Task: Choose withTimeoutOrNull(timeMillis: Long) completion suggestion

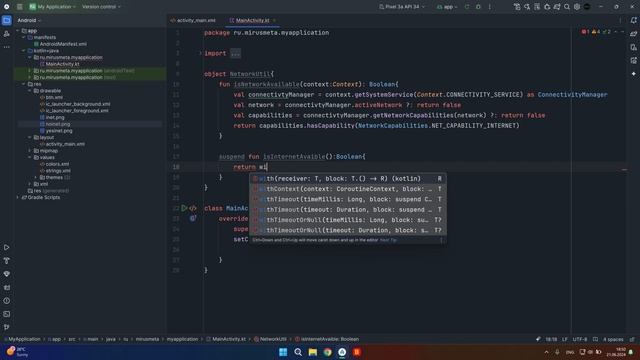Action: pyautogui.click(x=348, y=220)
